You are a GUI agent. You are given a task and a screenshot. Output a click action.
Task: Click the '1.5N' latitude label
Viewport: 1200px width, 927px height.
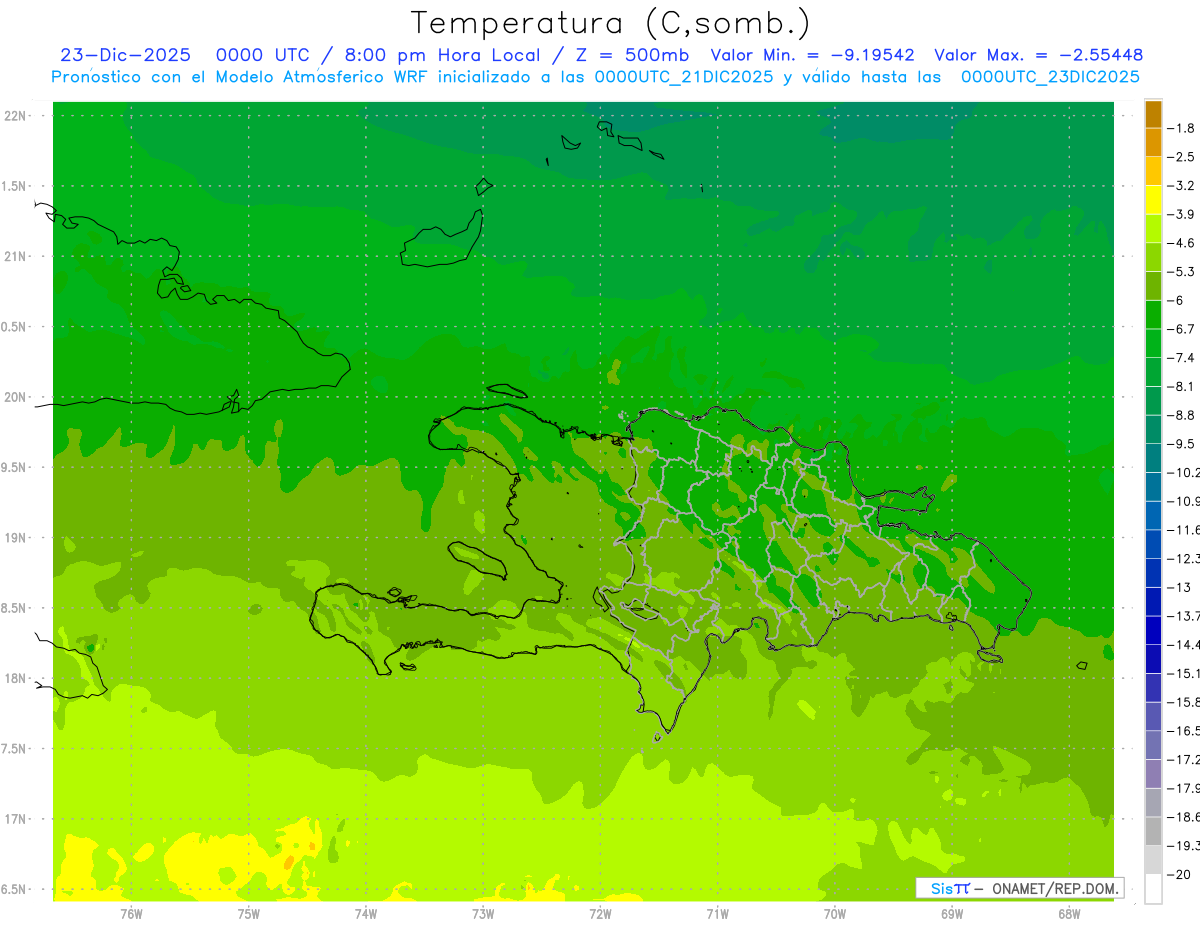click(12, 186)
